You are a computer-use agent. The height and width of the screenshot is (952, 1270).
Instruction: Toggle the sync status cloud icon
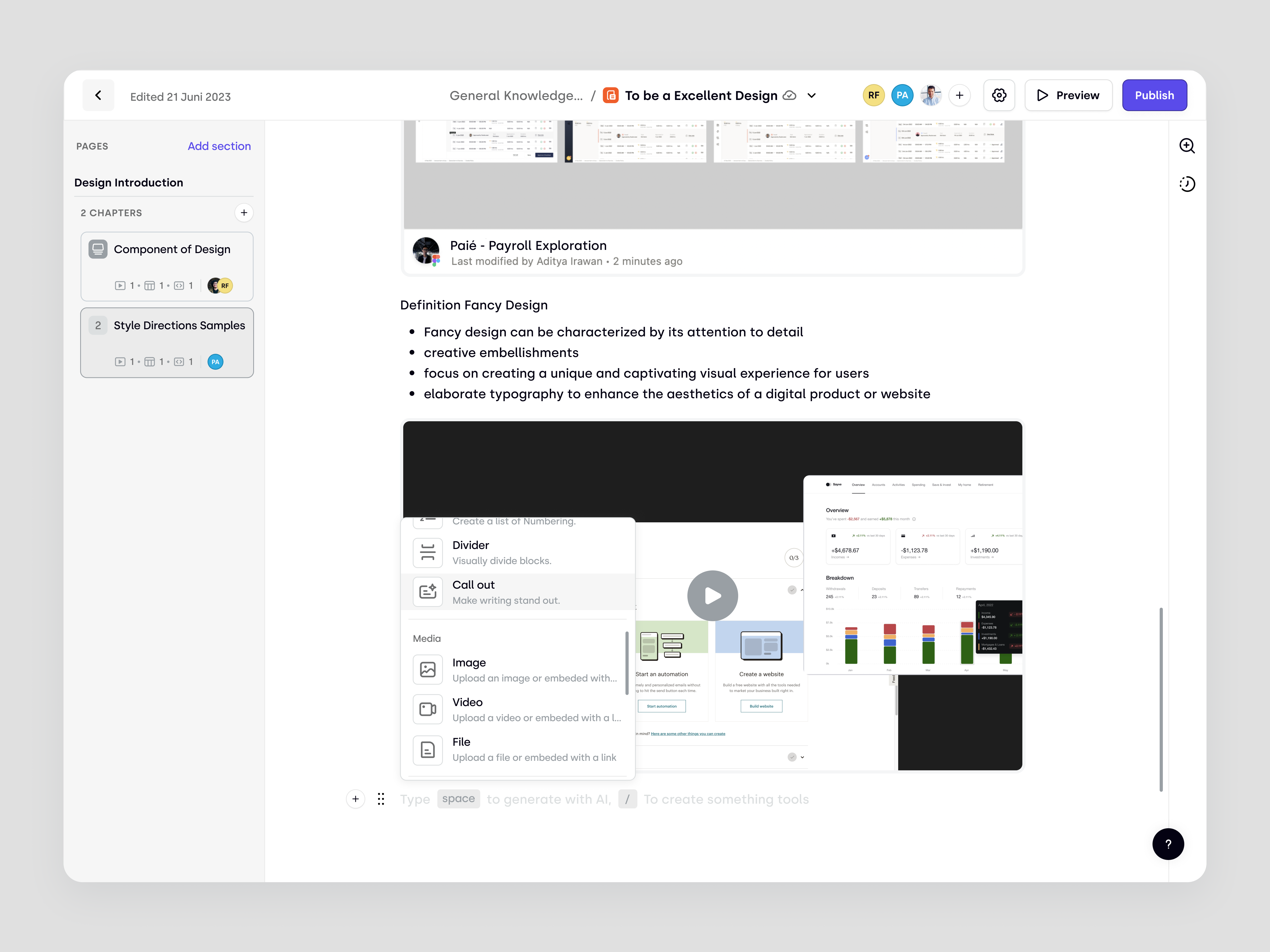pyautogui.click(x=790, y=96)
